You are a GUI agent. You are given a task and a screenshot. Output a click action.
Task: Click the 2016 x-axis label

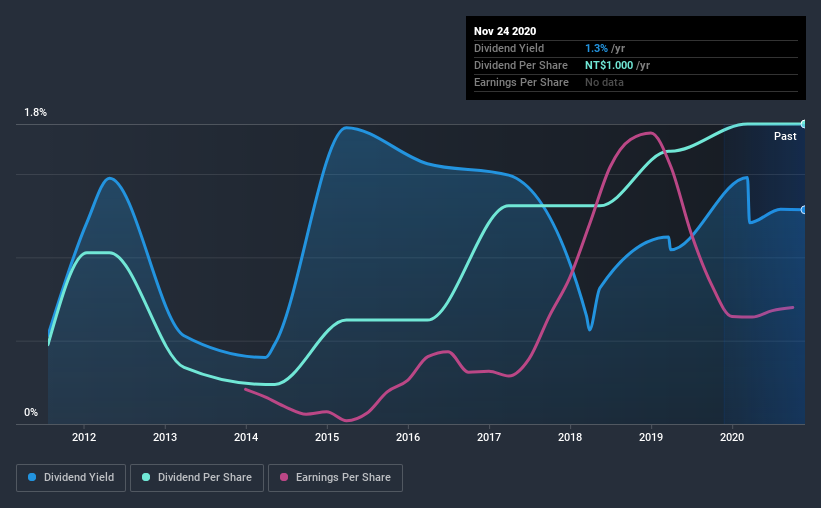pos(408,437)
